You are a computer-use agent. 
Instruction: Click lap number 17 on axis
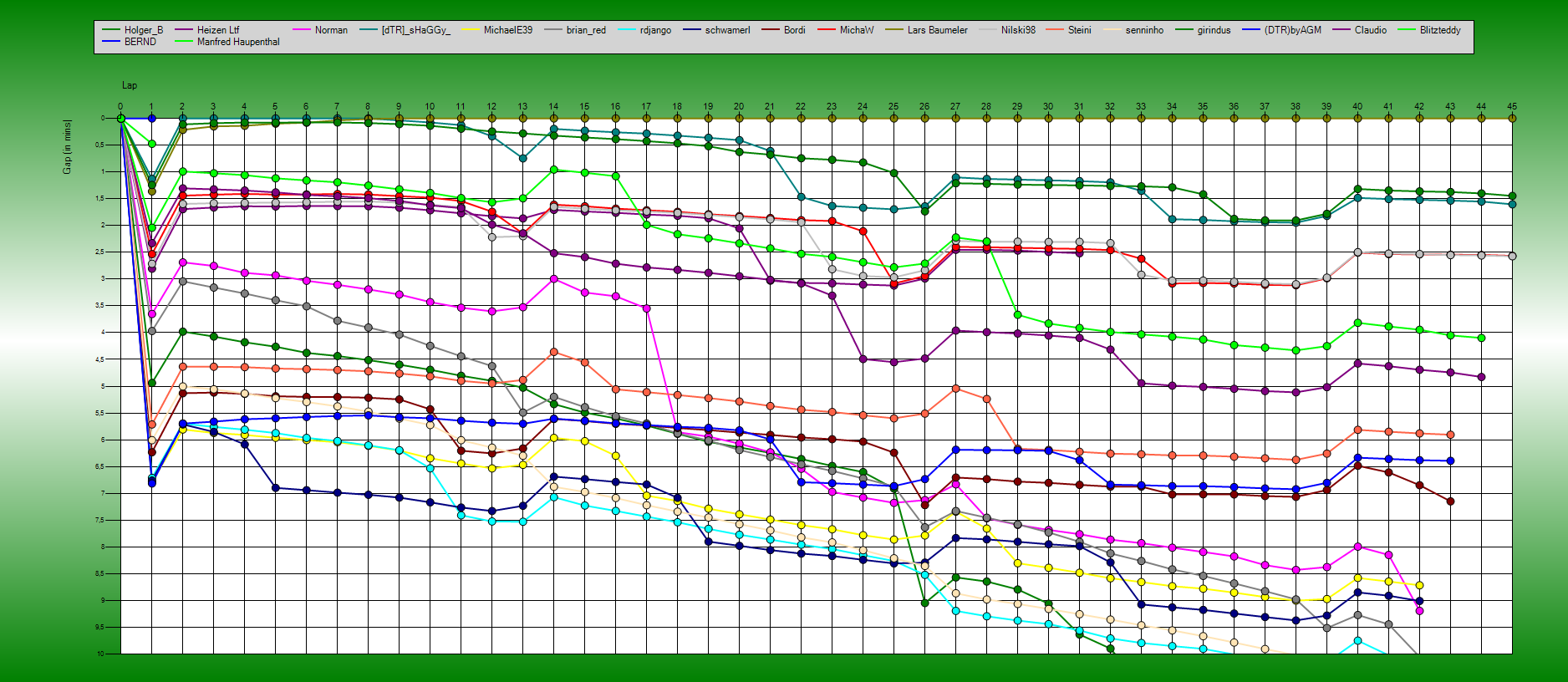pos(646,107)
